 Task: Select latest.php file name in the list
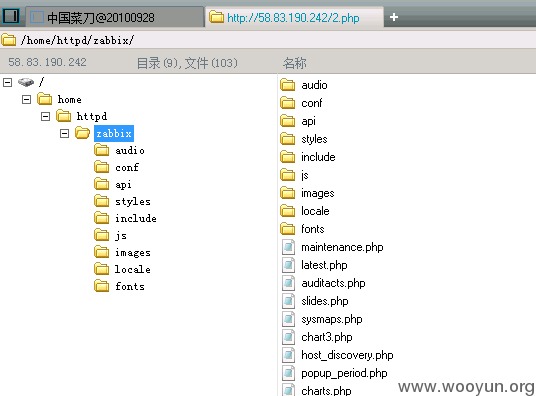point(324,265)
